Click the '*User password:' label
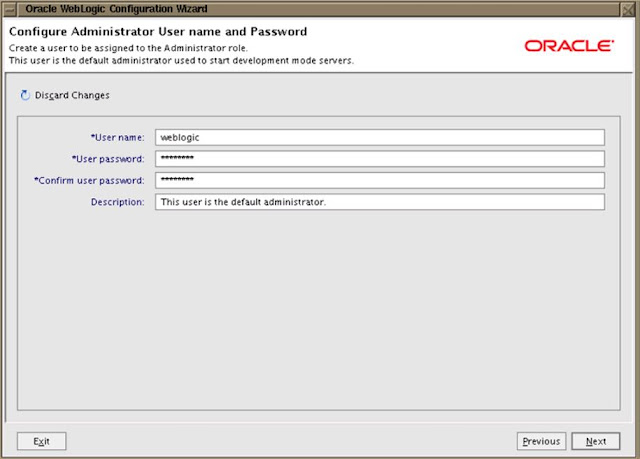Viewport: 640px width, 459px height. pos(108,159)
